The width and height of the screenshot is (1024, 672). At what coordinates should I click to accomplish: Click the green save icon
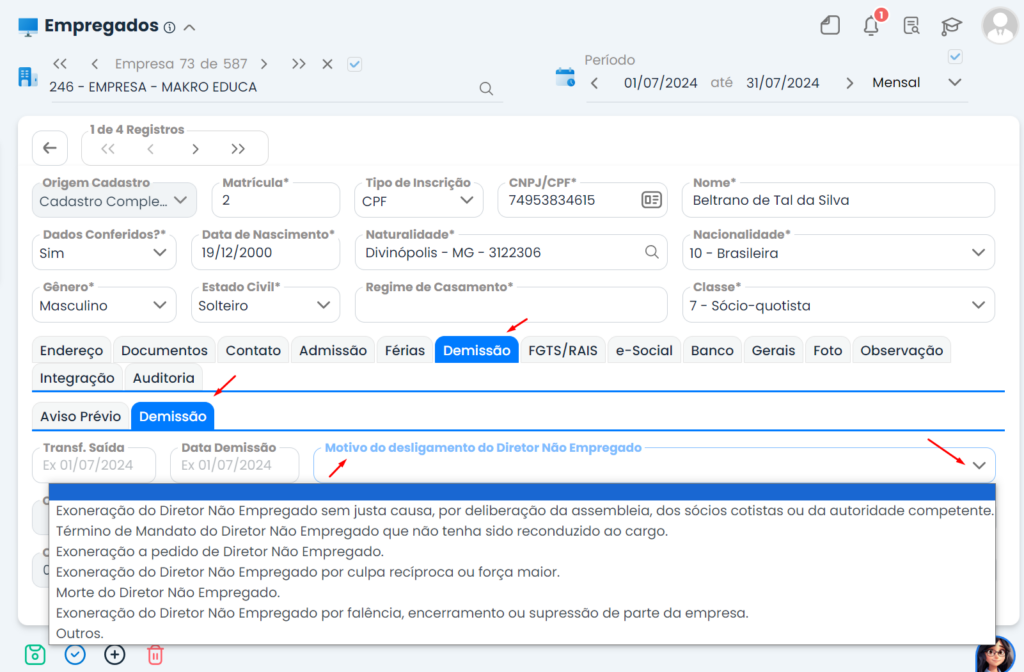[35, 654]
